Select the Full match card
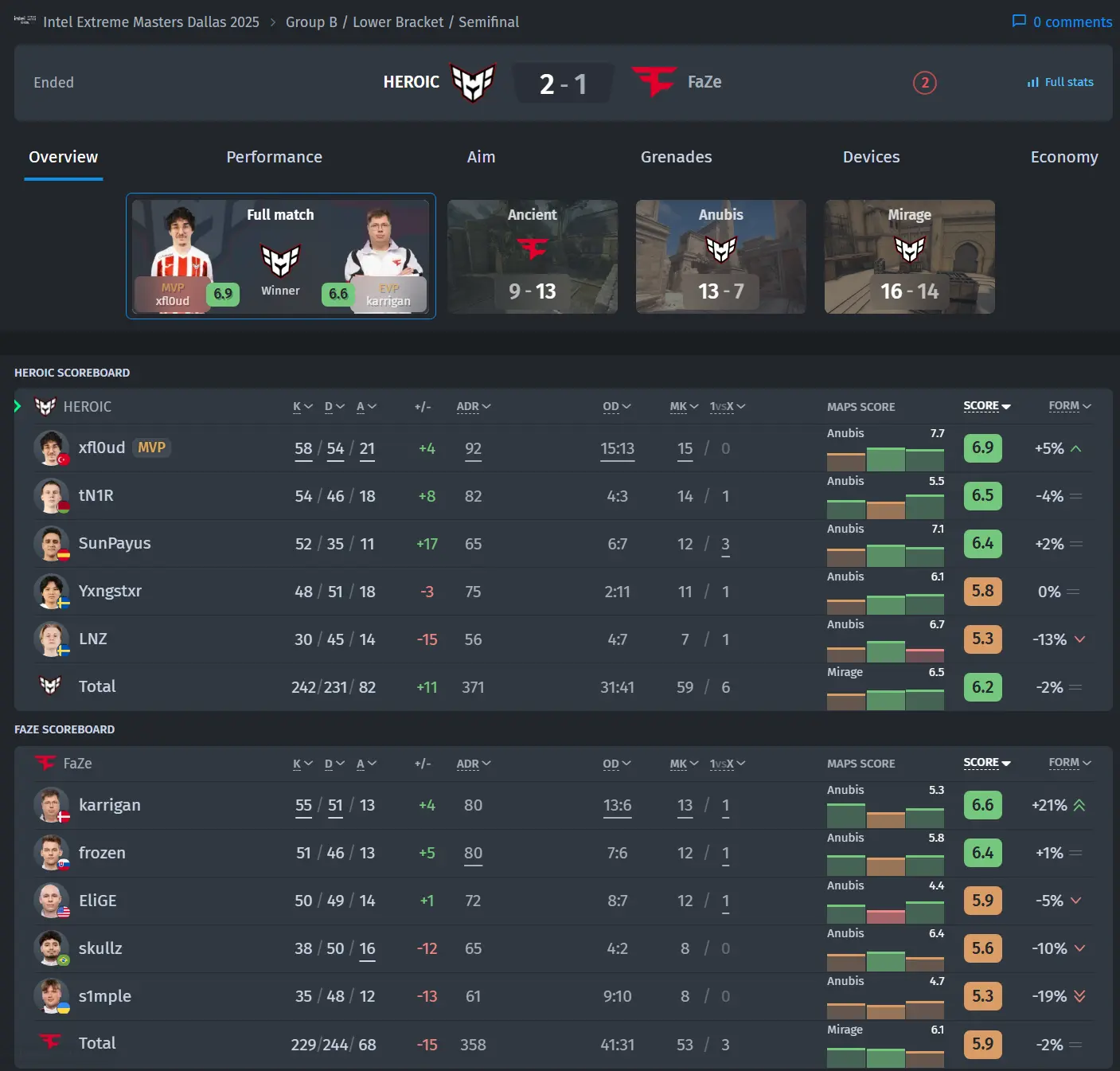Viewport: 1120px width, 1071px height. [x=281, y=256]
